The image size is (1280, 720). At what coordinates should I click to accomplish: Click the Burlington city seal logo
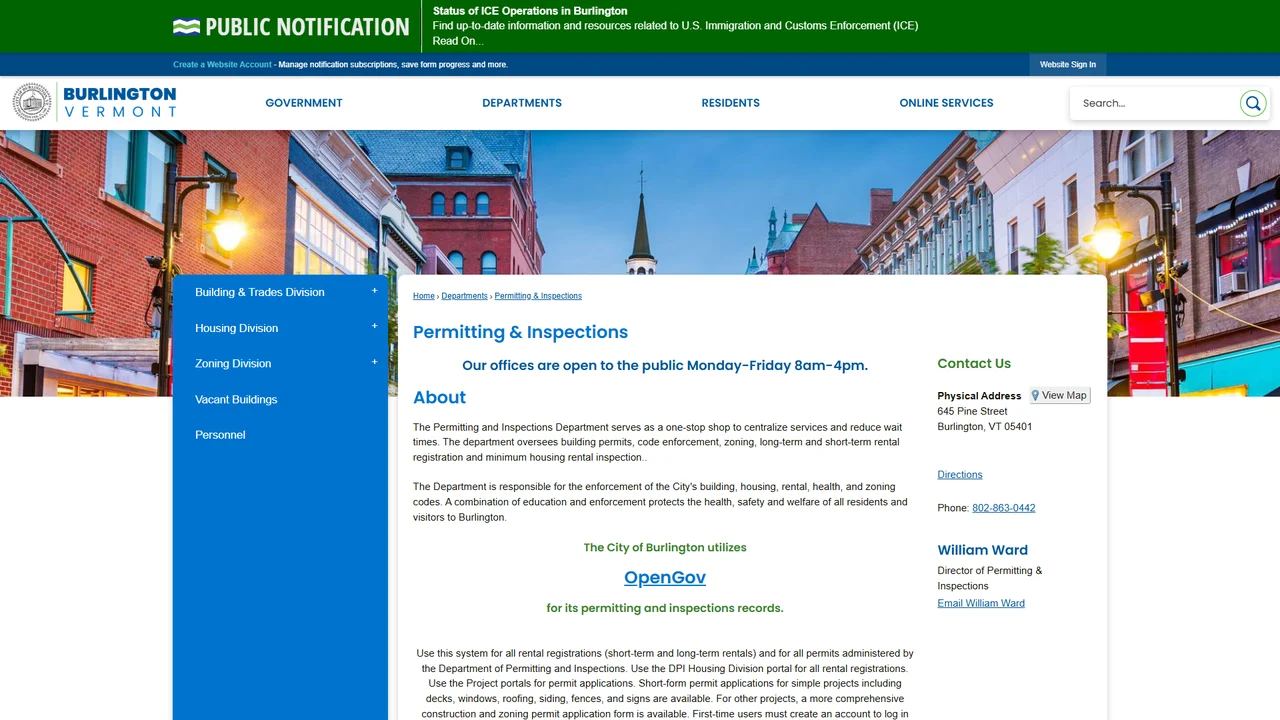[32, 102]
